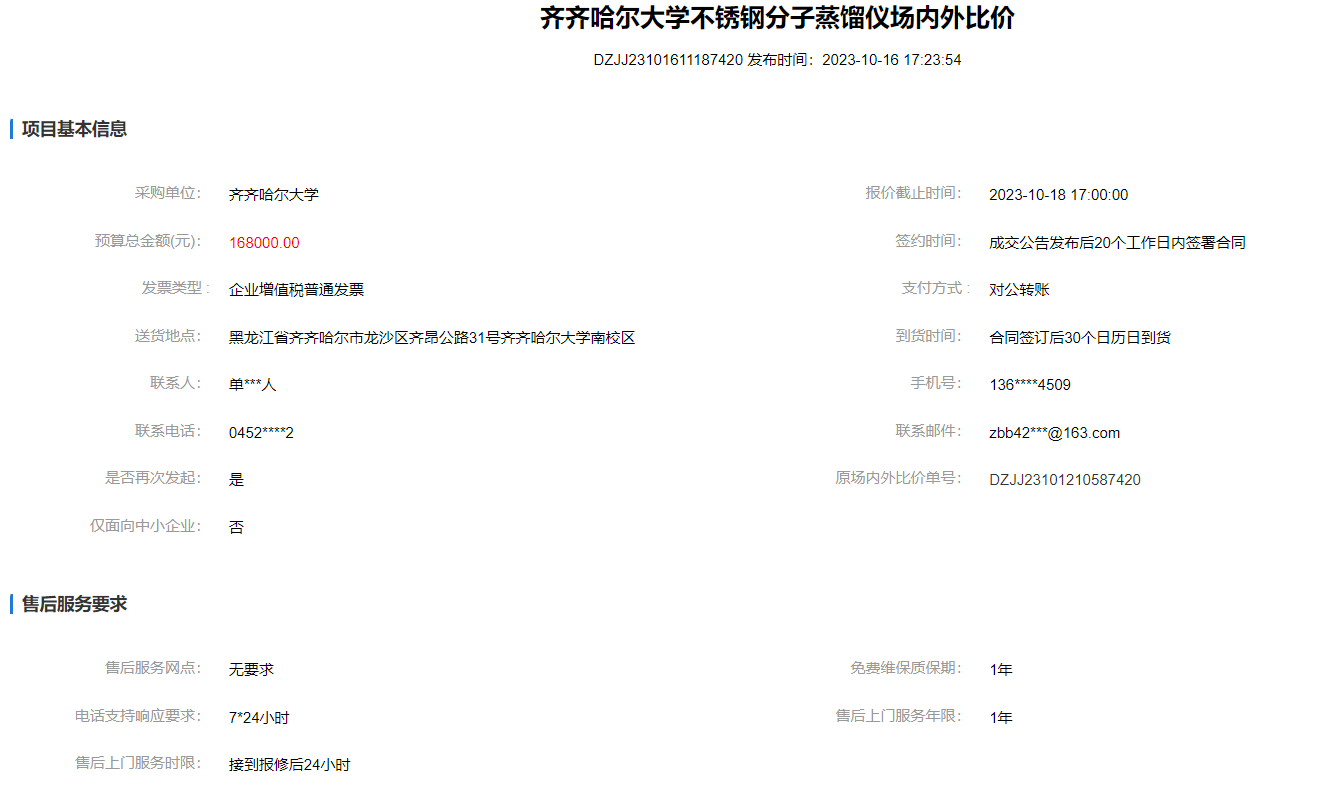Click the 免费维保质保期 label

coord(905,668)
